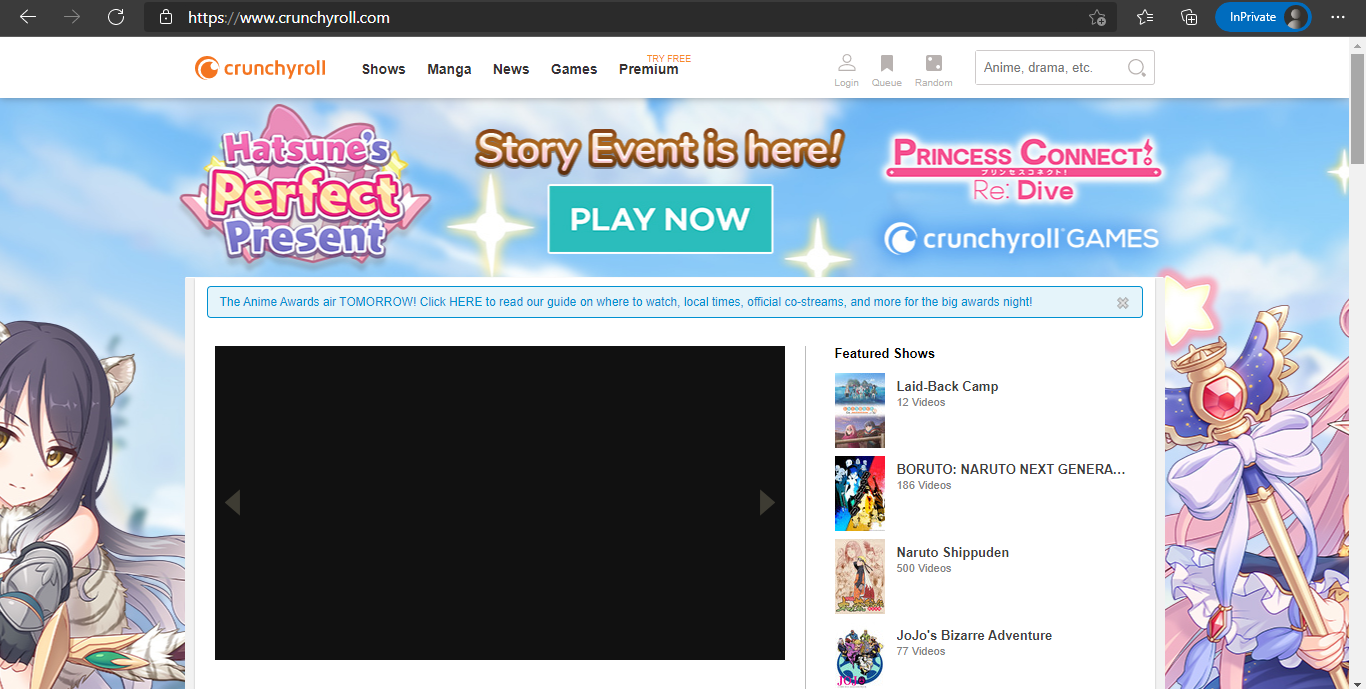Viewport: 1366px width, 689px height.
Task: Open the Games section
Action: click(x=574, y=69)
